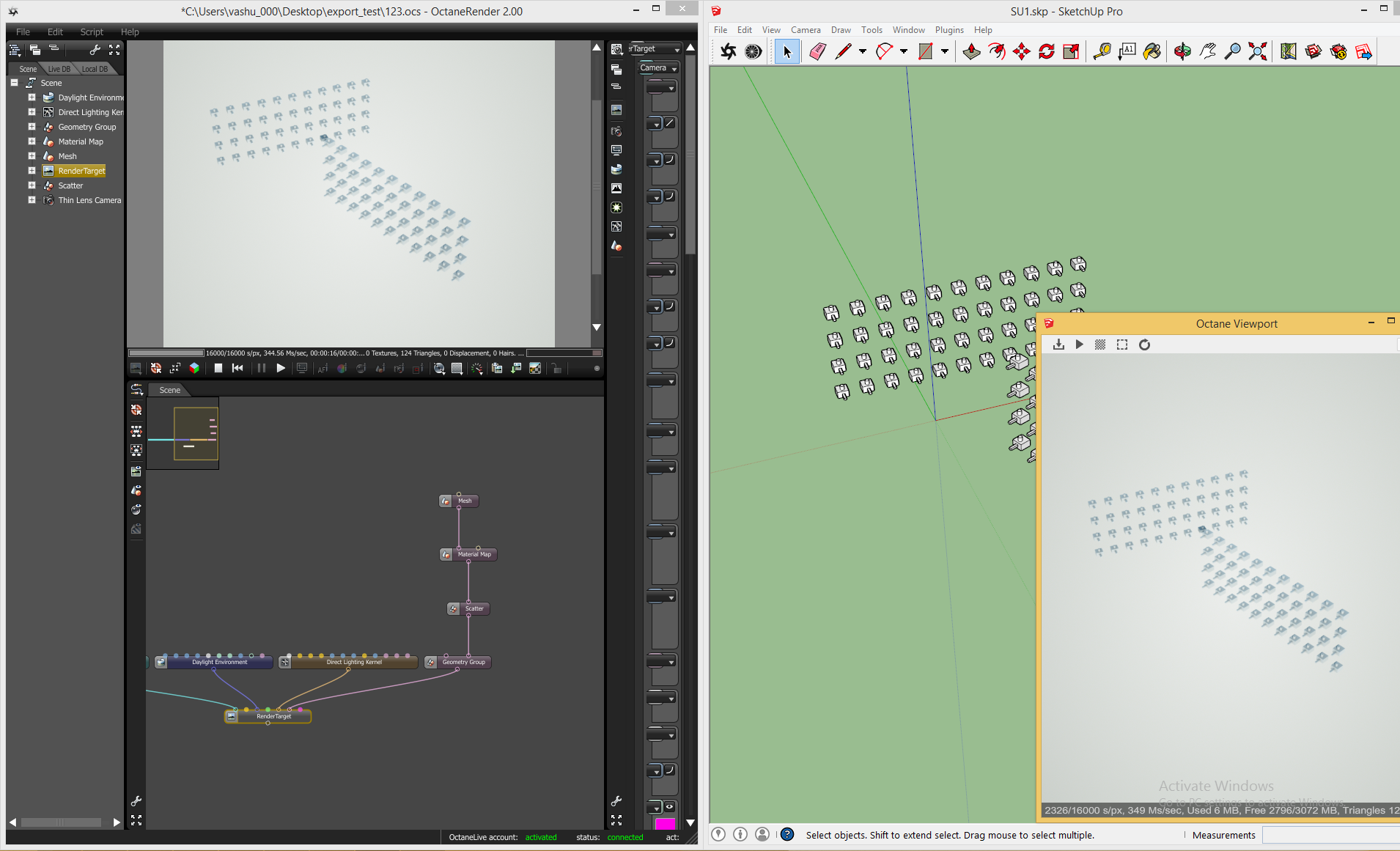Viewport: 1400px width, 851px height.
Task: Switch to the Local DB tab
Action: [x=95, y=69]
